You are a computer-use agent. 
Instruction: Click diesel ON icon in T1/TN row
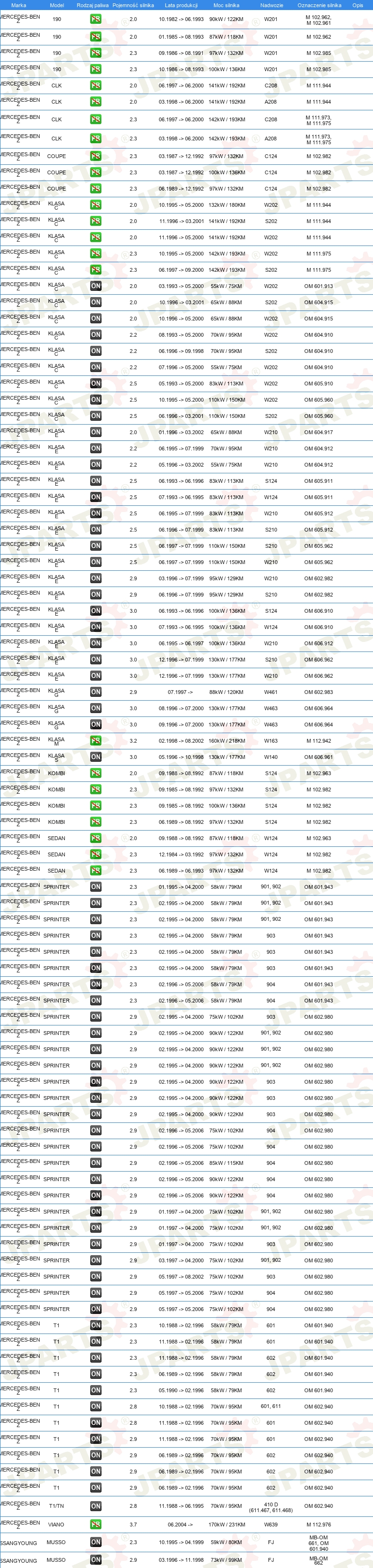[95, 1506]
